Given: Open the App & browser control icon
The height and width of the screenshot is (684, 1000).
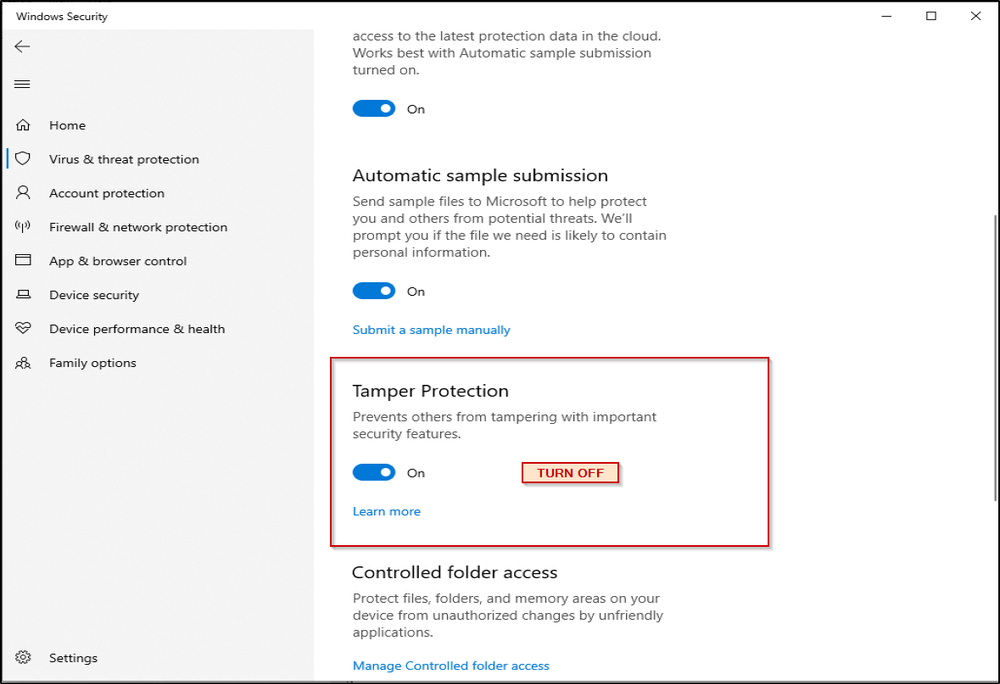Looking at the screenshot, I should coord(22,261).
